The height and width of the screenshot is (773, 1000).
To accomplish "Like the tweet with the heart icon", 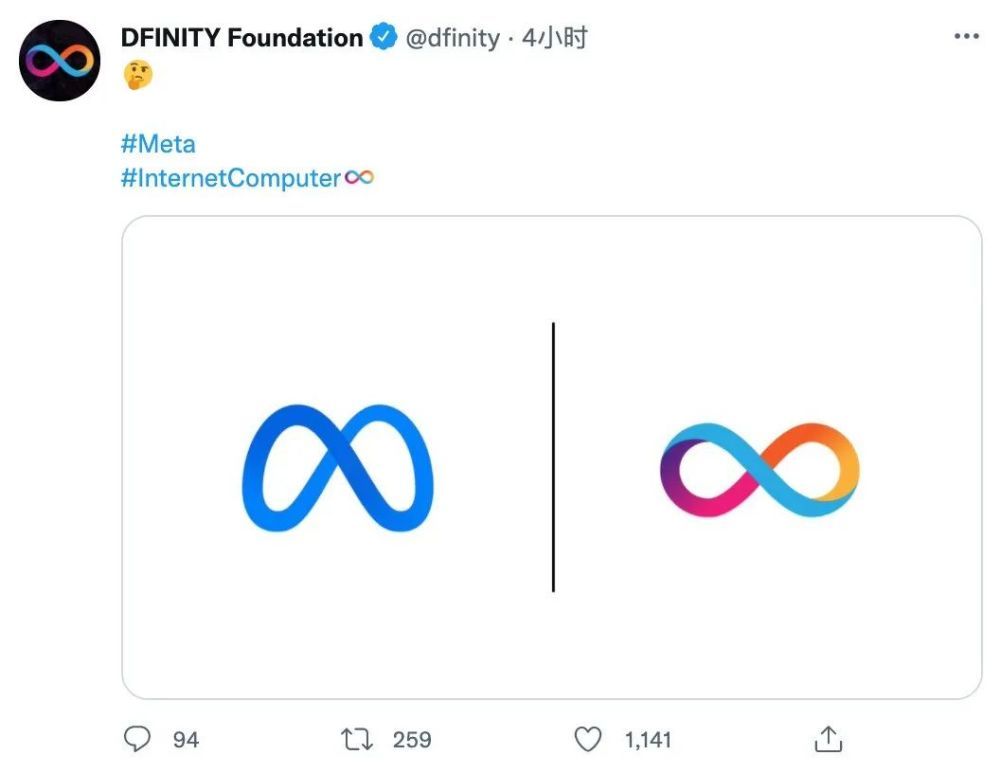I will [589, 739].
